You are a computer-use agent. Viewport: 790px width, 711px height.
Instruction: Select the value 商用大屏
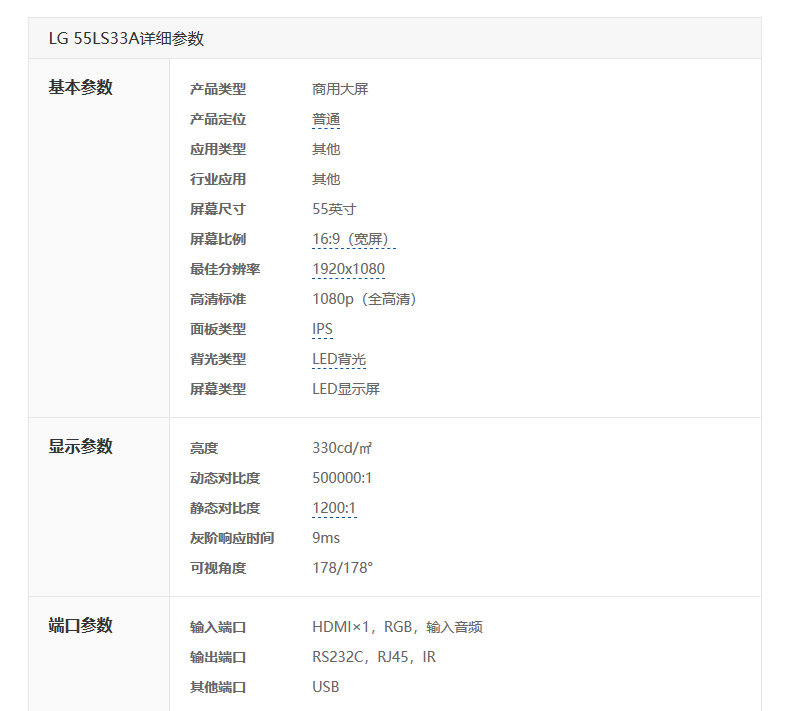click(340, 89)
